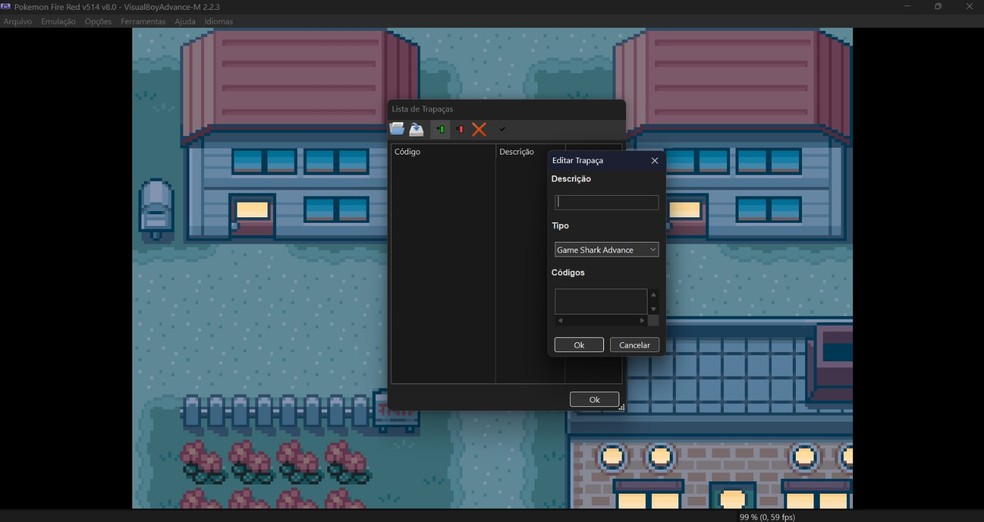Screen dimensions: 984x522
Task: Open the Emulação menu
Action: point(58,21)
